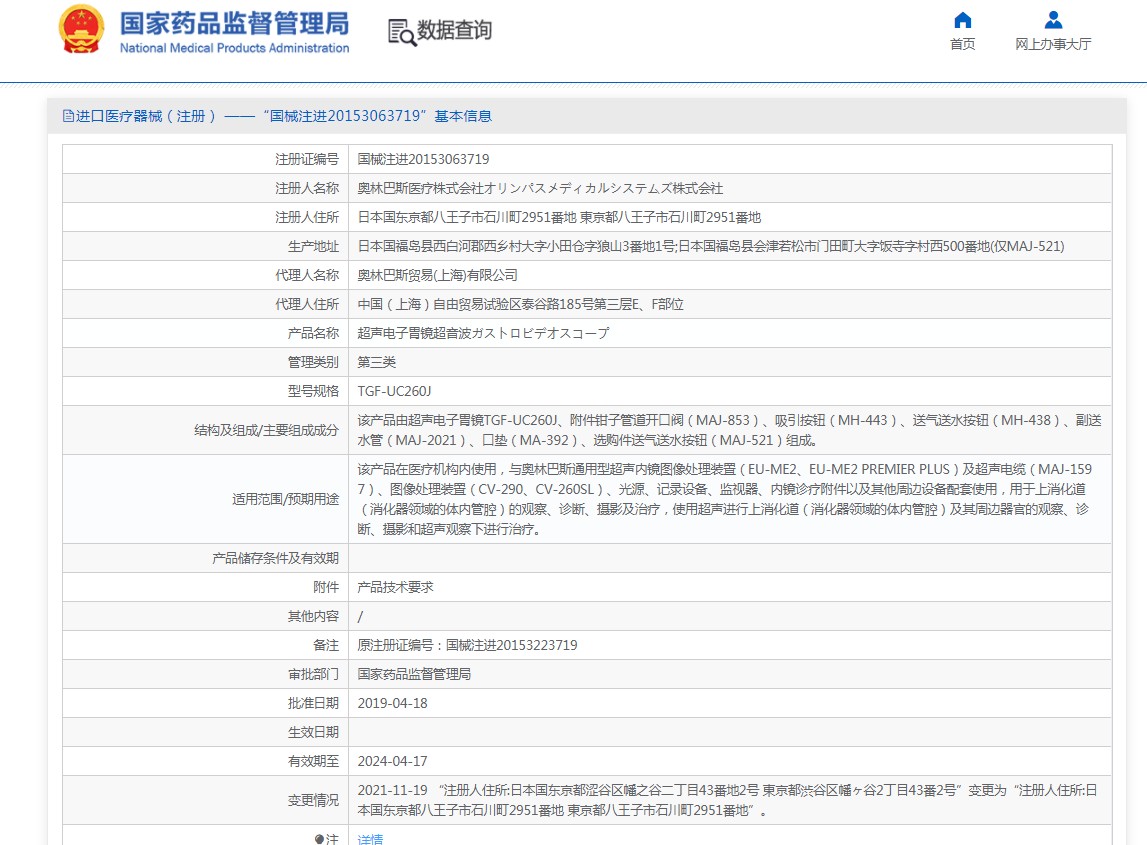
Task: Select the 适用范围/预期用途 label
Action: pos(285,499)
